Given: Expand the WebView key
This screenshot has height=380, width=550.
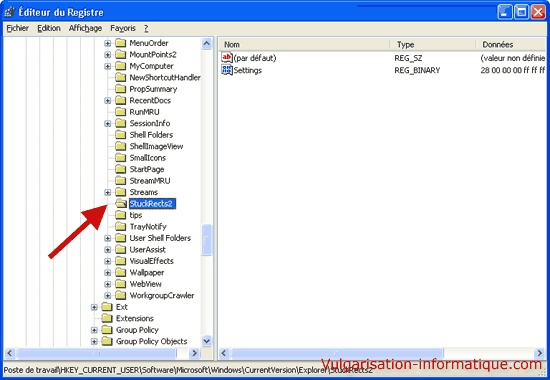Looking at the screenshot, I should pos(108,284).
